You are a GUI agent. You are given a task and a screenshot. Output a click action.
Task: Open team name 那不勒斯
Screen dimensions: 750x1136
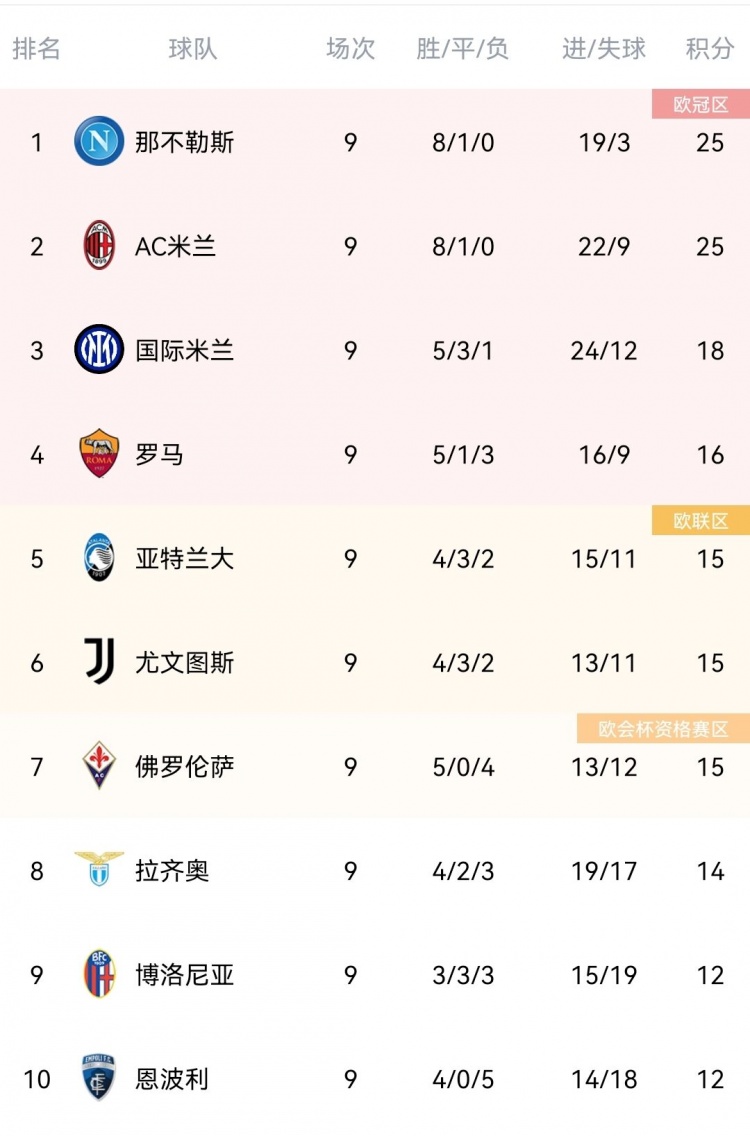click(185, 142)
